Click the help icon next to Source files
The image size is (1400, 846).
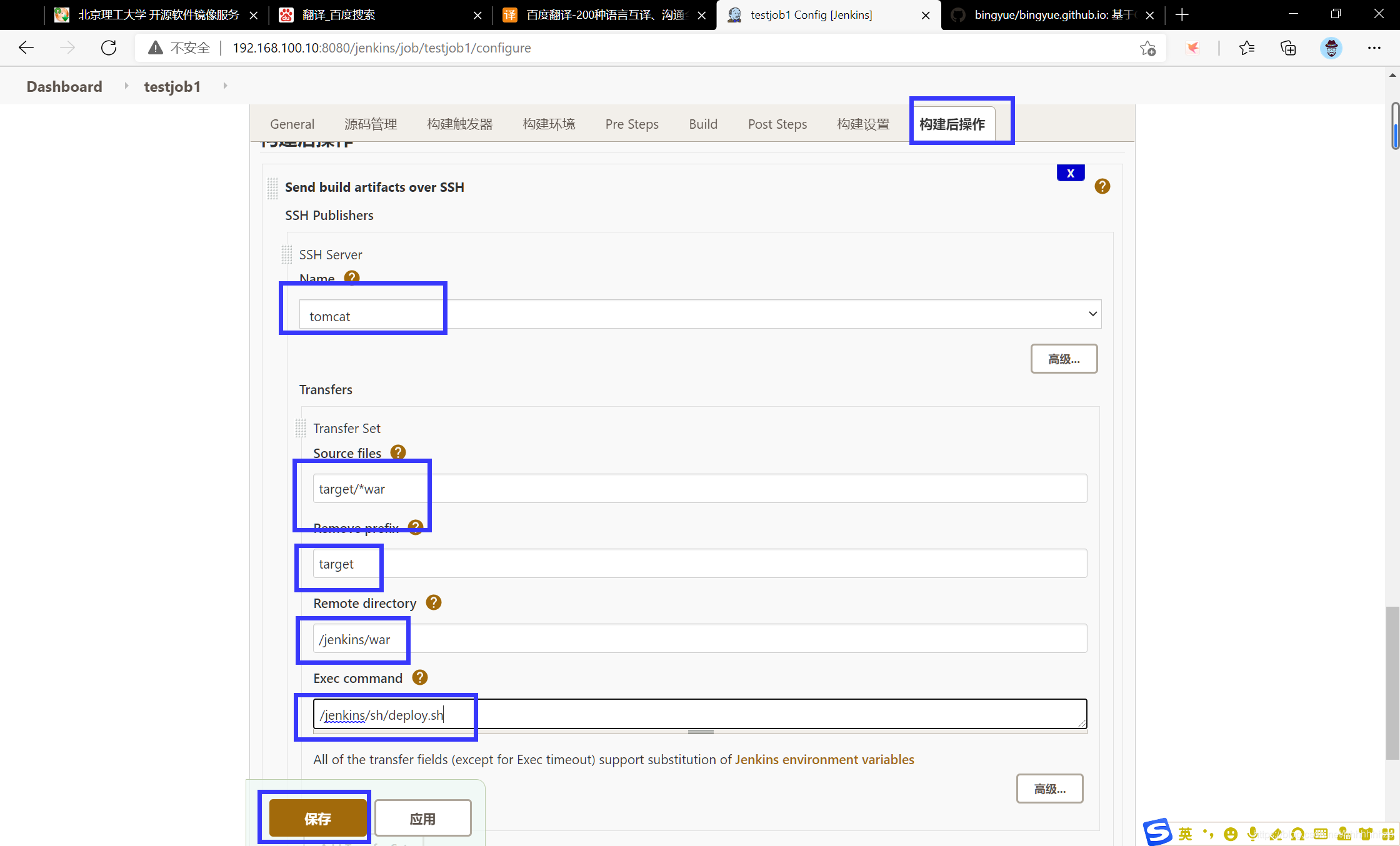[x=397, y=453]
